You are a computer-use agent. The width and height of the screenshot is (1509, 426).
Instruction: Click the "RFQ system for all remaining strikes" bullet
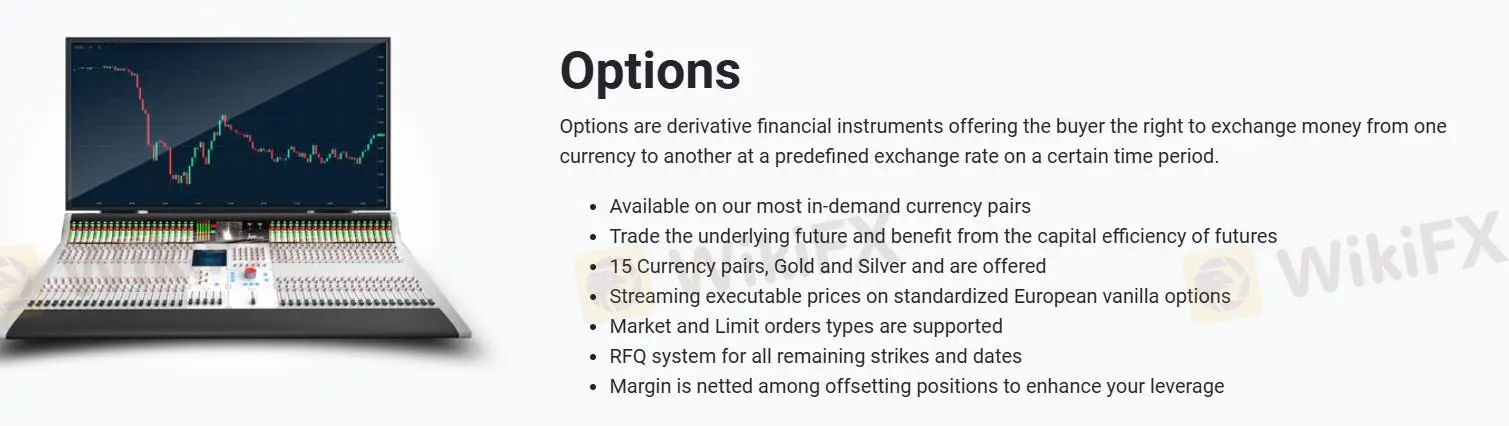(x=816, y=357)
